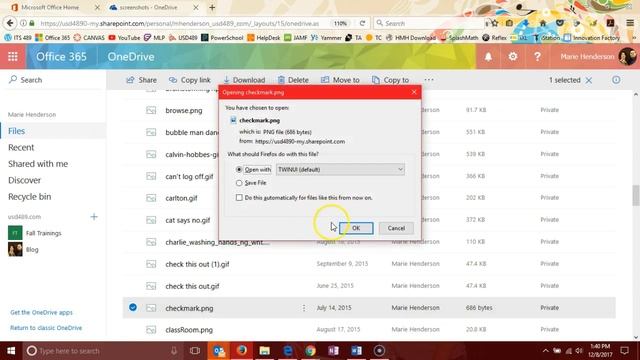640x360 pixels.
Task: Select the Open with radio button
Action: tap(239, 169)
